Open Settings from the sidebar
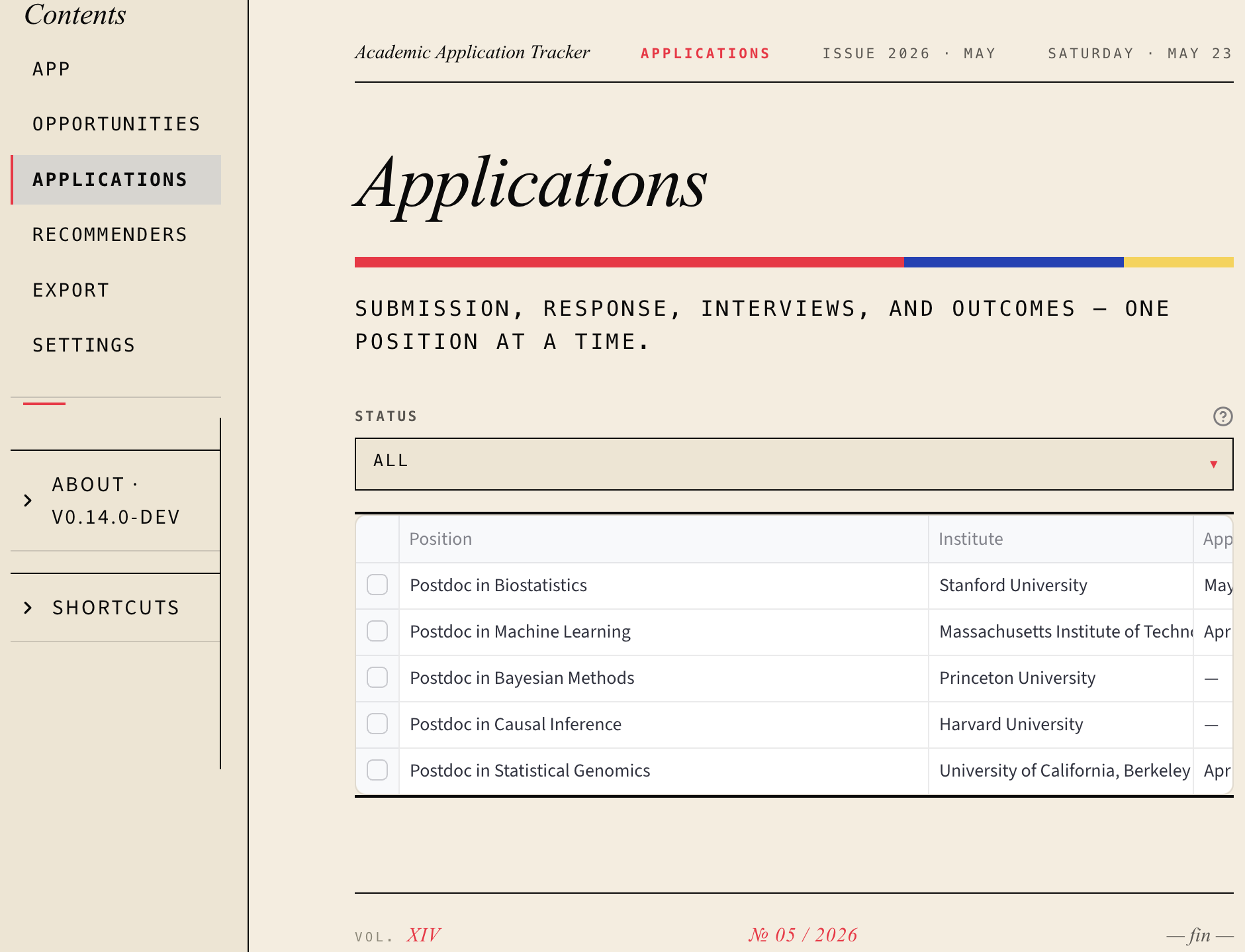 116,345
